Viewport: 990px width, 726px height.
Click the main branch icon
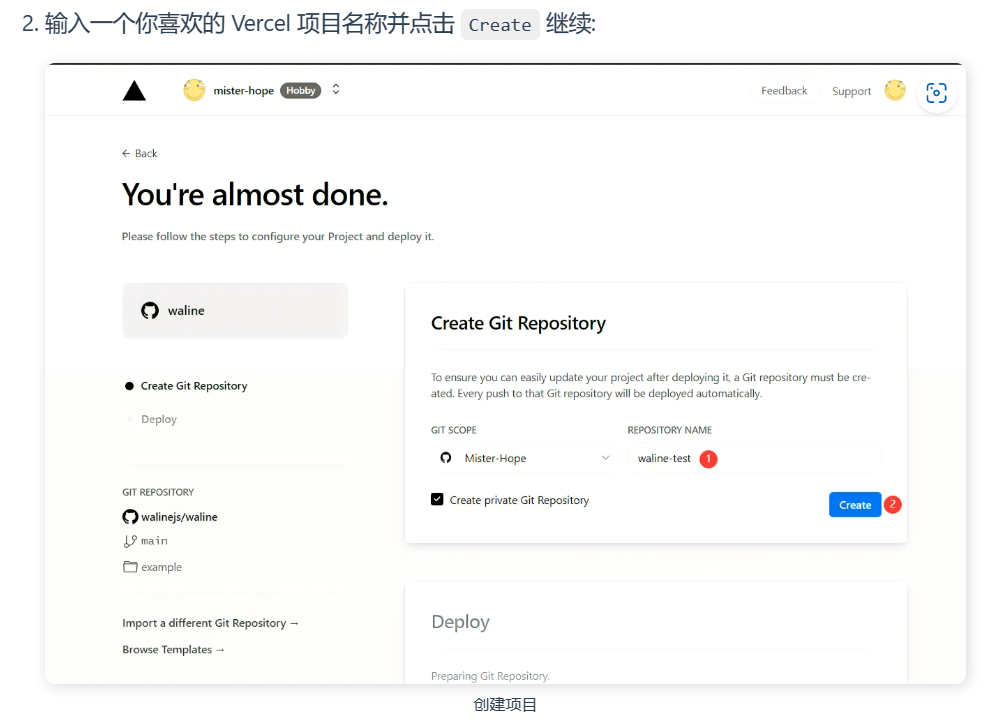pyautogui.click(x=130, y=541)
